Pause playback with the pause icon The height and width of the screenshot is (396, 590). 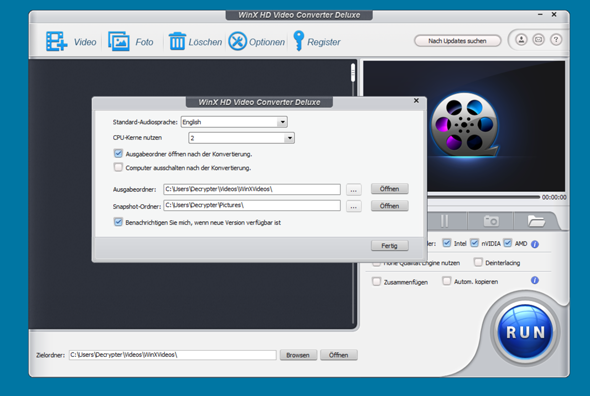[x=444, y=221]
